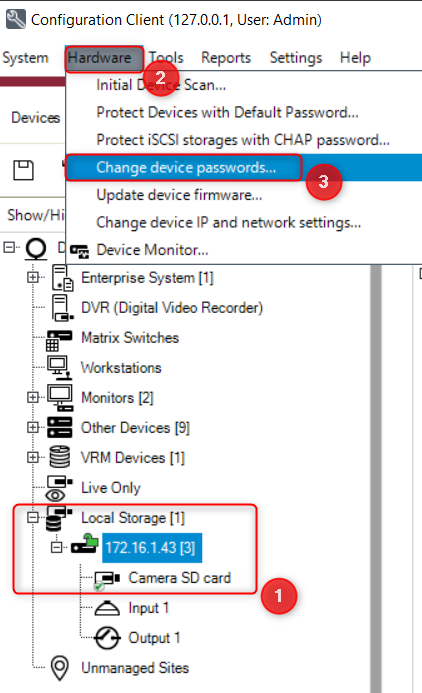Select the VRM Devices database icon
422x693 pixels.
pos(60,457)
